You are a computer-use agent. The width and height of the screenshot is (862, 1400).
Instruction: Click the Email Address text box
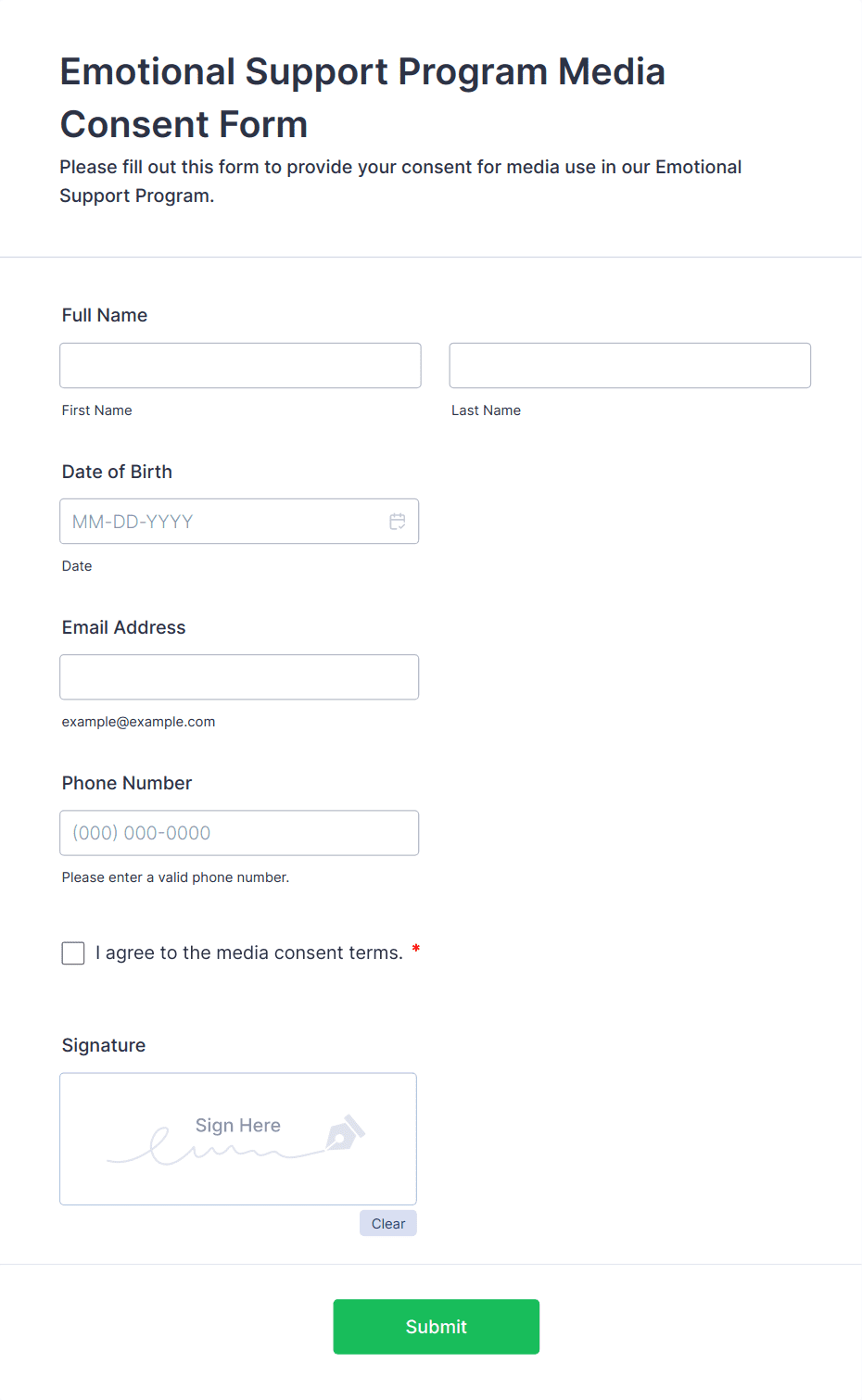(239, 677)
